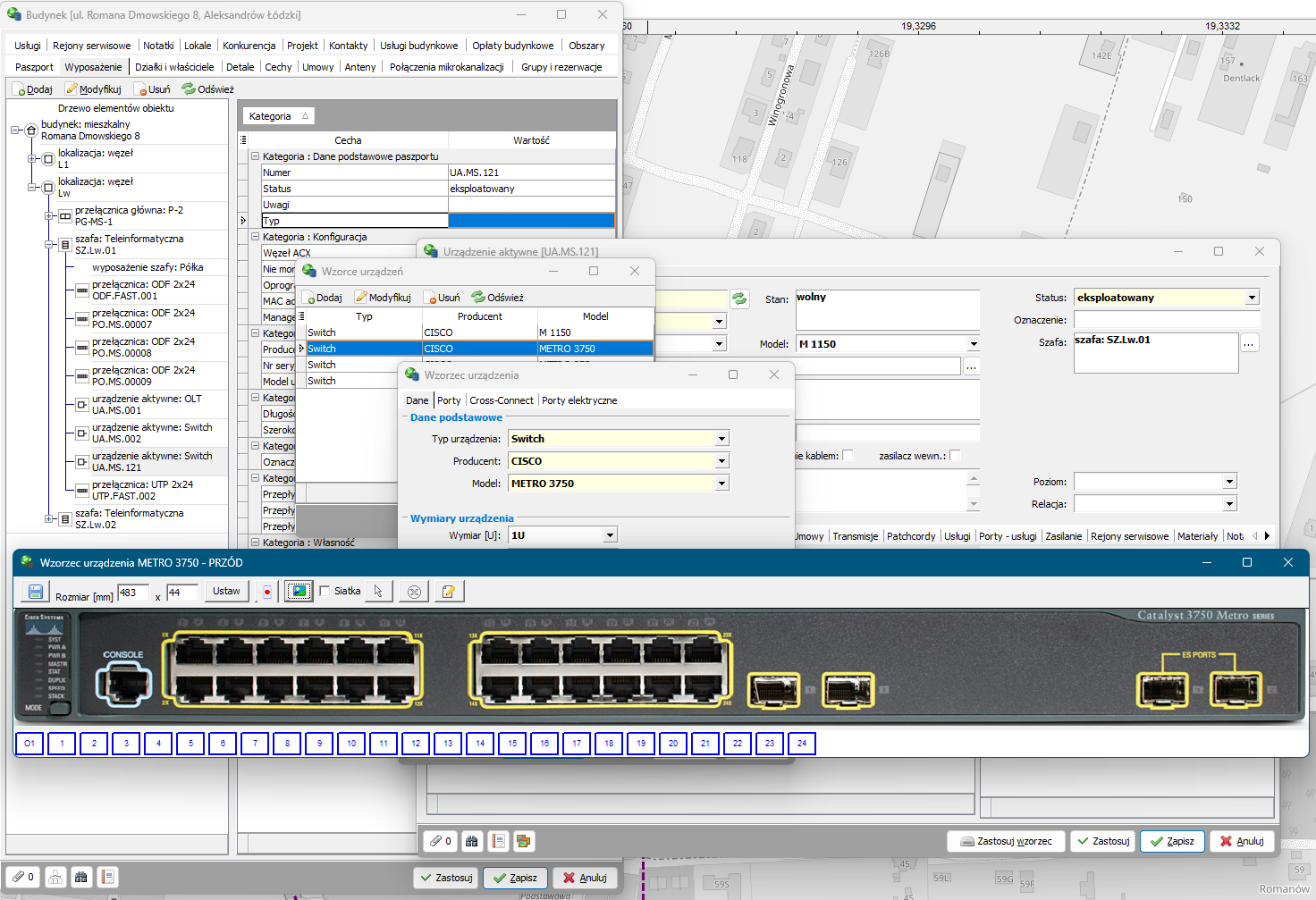Viewport: 1316px width, 900px height.
Task: Open the edit note icon in template toolbar
Action: [449, 592]
